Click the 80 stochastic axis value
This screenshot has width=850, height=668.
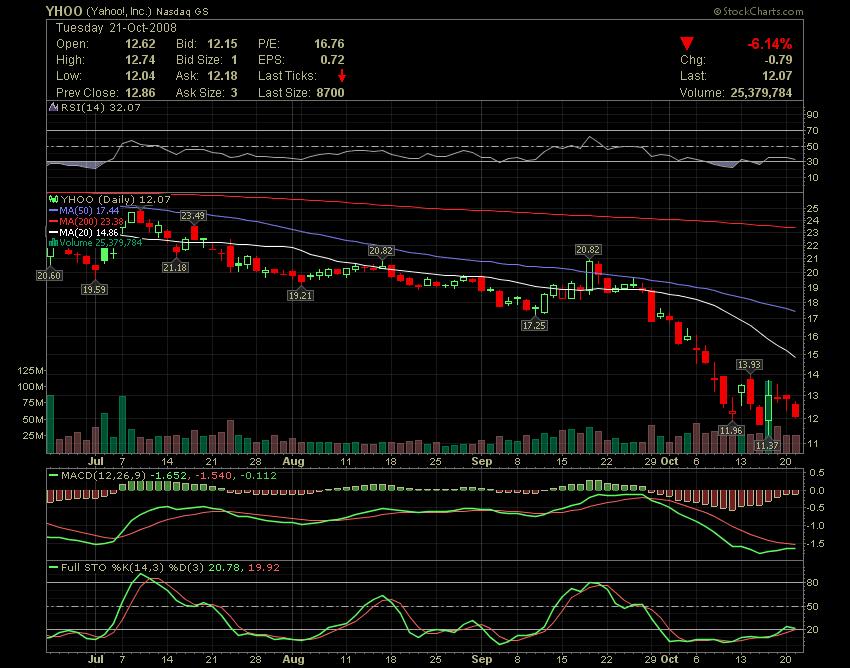[813, 582]
